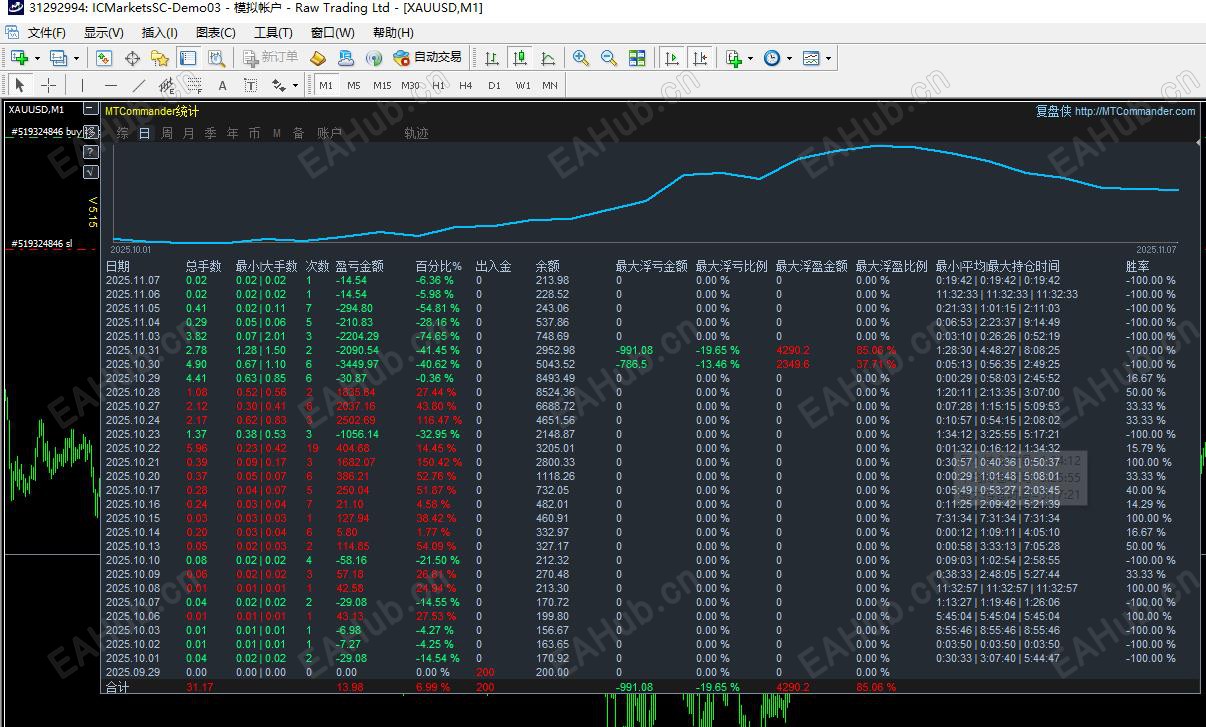Open MetaEditor yellow book icon
This screenshot has height=727, width=1206.
tap(319, 58)
